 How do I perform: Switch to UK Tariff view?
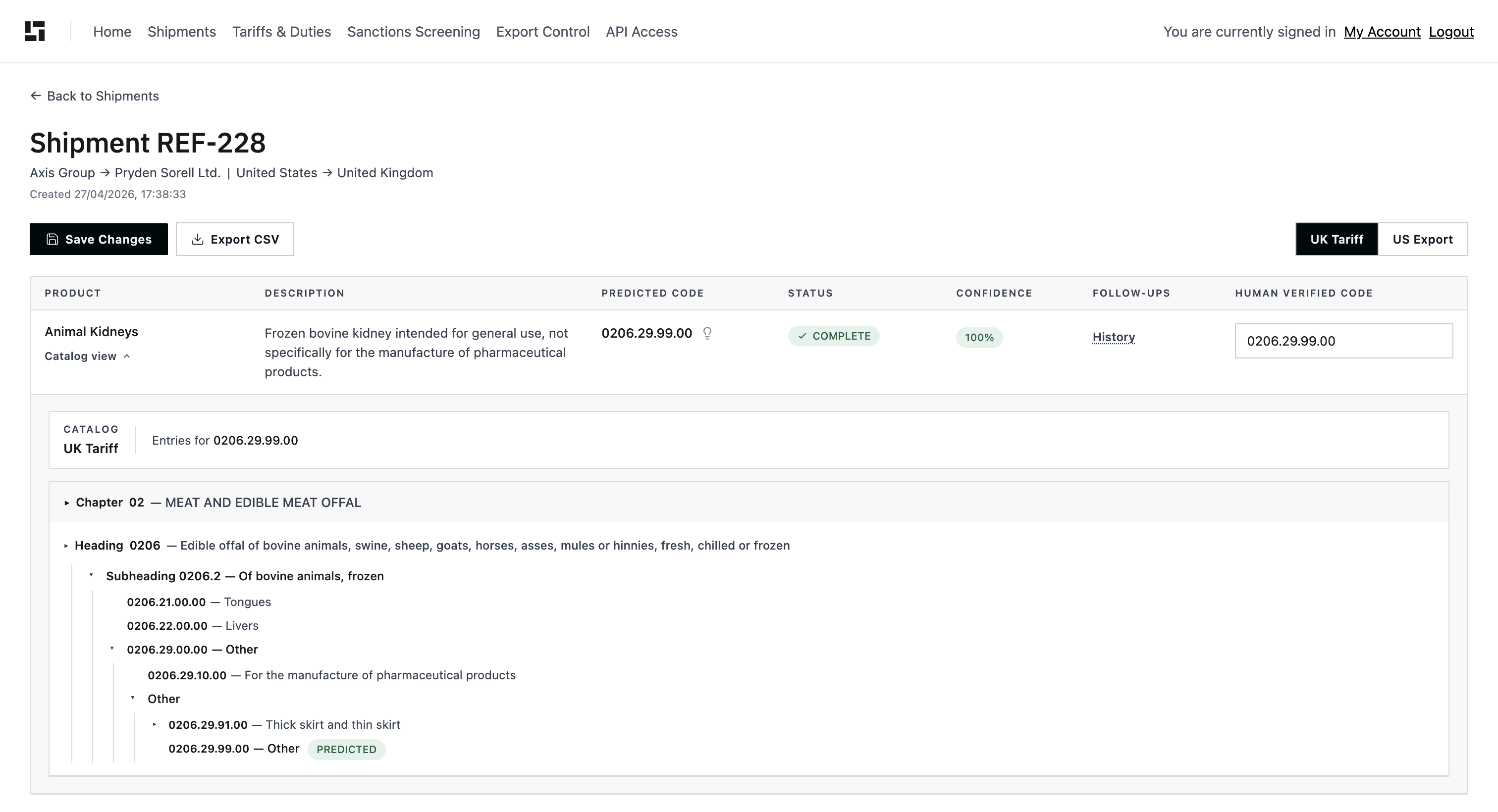[1337, 240]
